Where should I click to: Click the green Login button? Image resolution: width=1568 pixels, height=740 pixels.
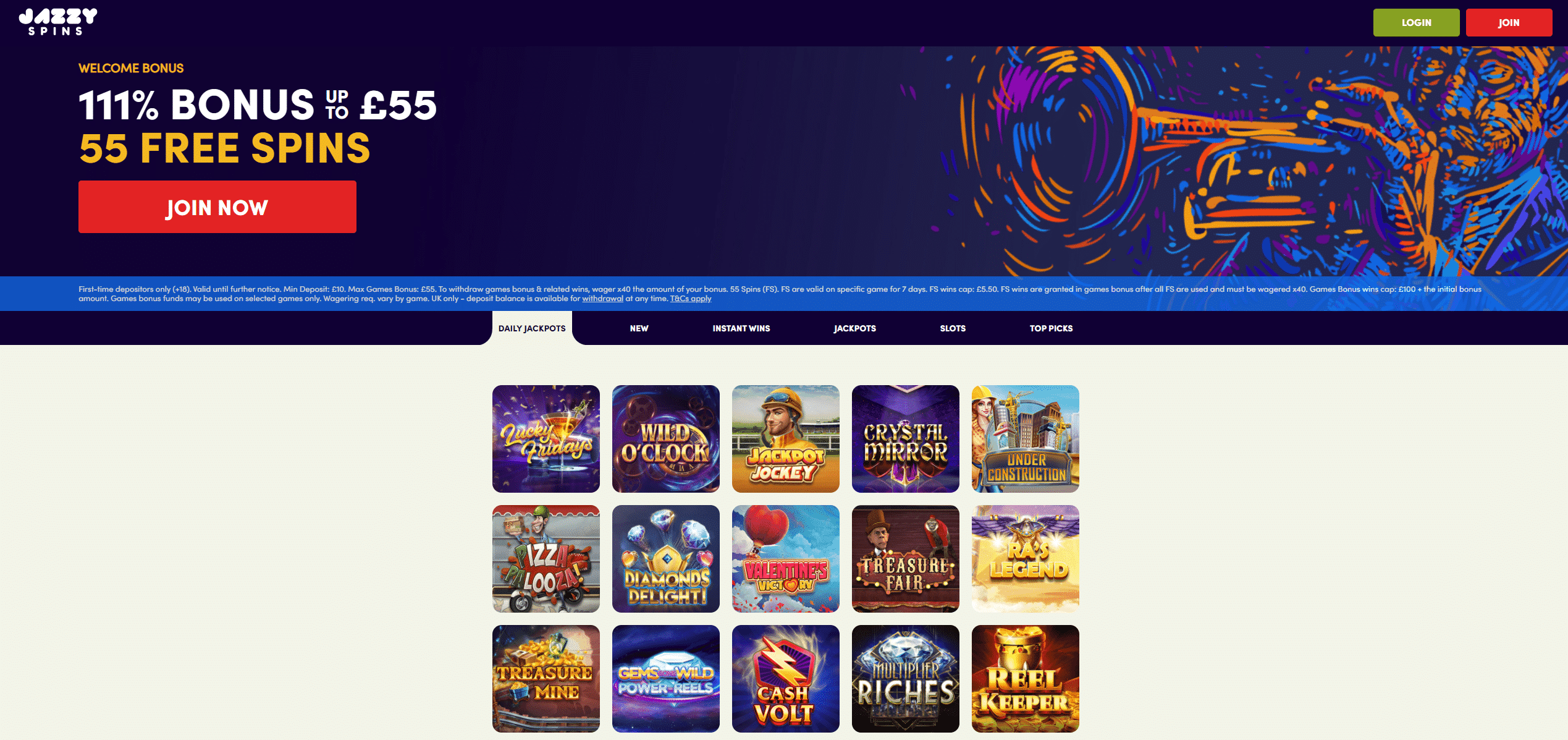[x=1416, y=22]
